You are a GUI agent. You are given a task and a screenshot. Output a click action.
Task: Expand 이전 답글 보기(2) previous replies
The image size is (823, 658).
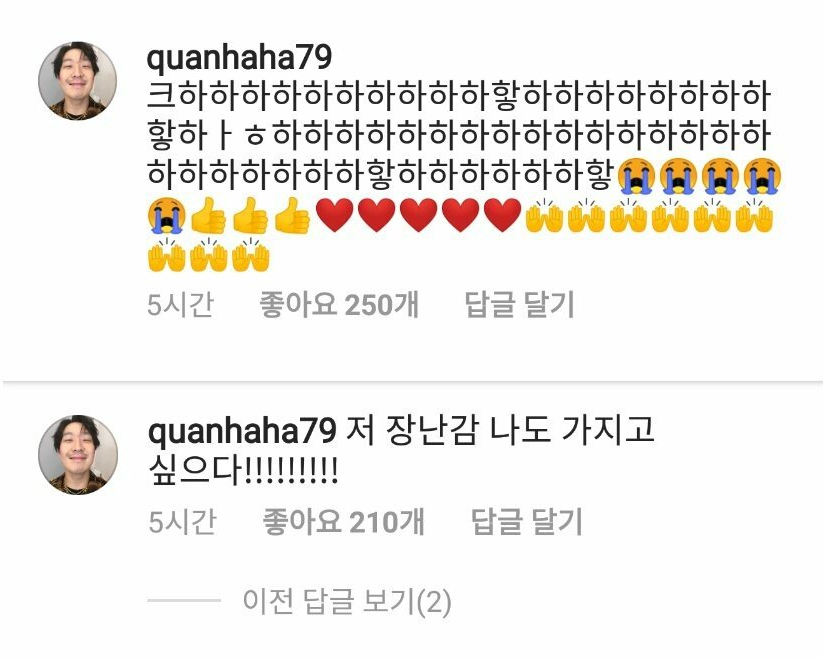point(346,601)
